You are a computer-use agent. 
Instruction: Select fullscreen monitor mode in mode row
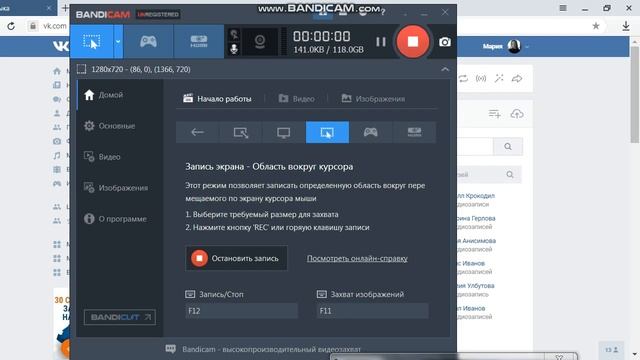point(284,132)
